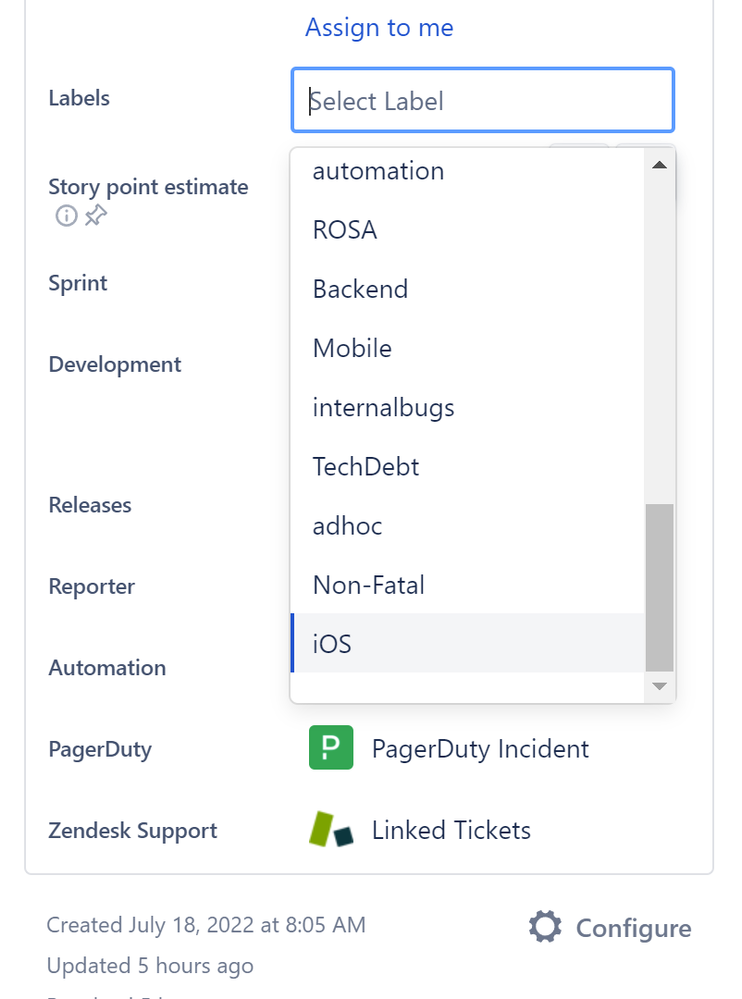Viewport: 742px width, 999px height.
Task: Click the label list scrollbar thumb
Action: point(660,587)
